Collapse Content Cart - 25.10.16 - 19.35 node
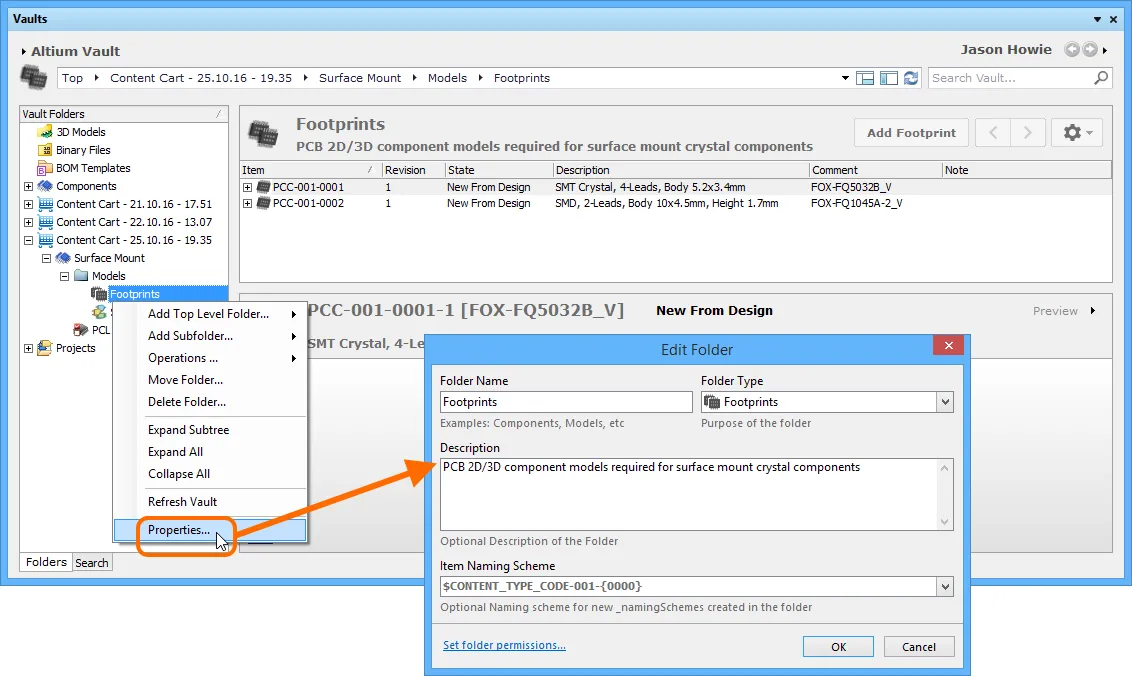The height and width of the screenshot is (676, 1132). (28, 240)
